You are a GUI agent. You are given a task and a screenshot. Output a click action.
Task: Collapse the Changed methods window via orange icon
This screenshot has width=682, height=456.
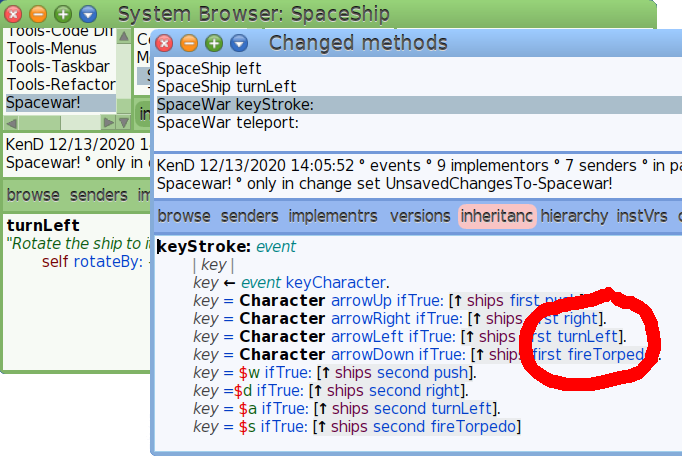(189, 43)
